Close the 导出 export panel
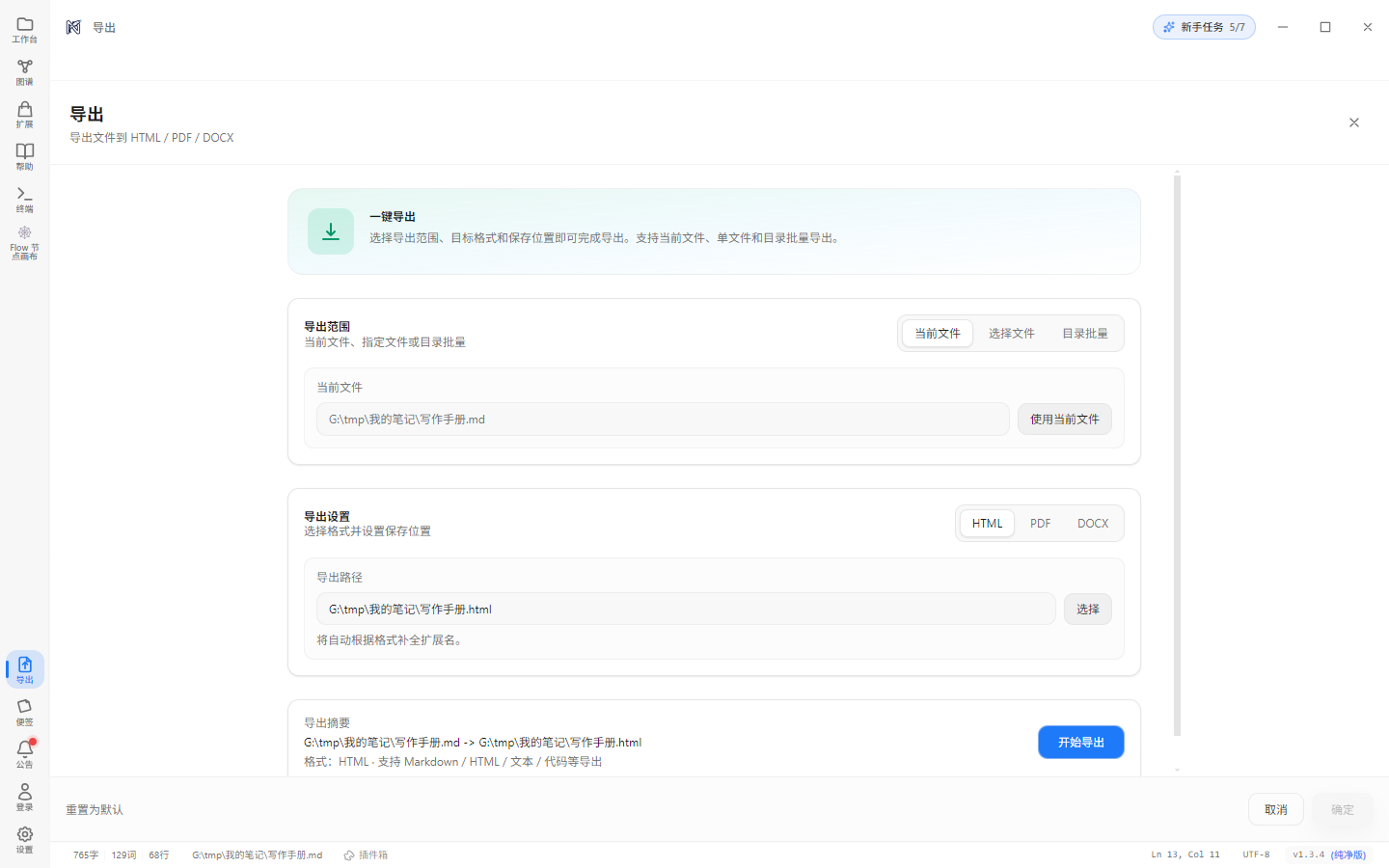The height and width of the screenshot is (868, 1389). (1354, 122)
